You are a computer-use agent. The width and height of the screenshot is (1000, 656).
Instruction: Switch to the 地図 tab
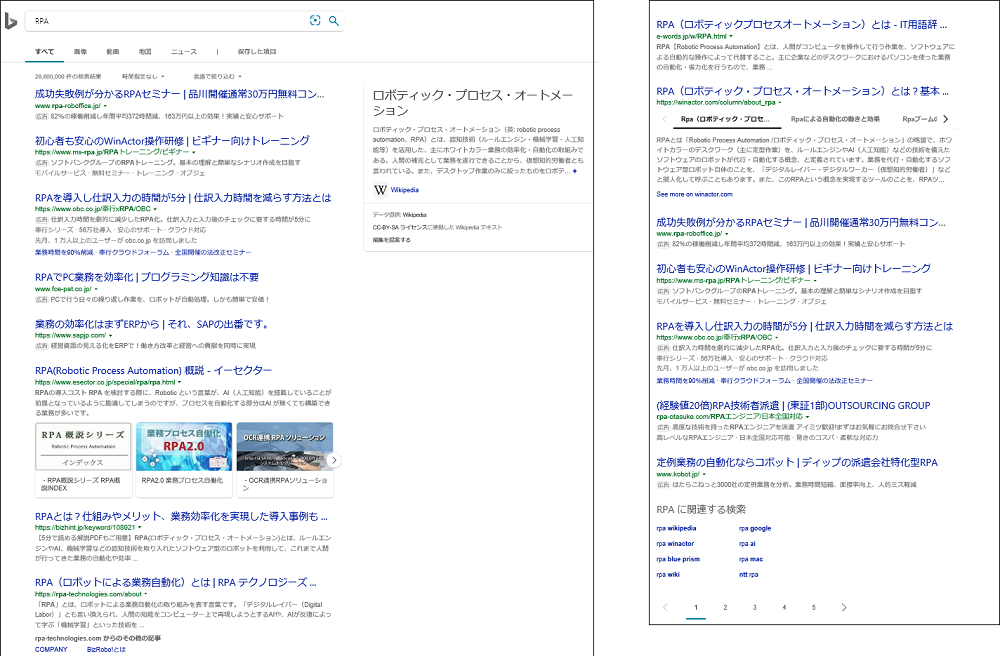pos(145,52)
